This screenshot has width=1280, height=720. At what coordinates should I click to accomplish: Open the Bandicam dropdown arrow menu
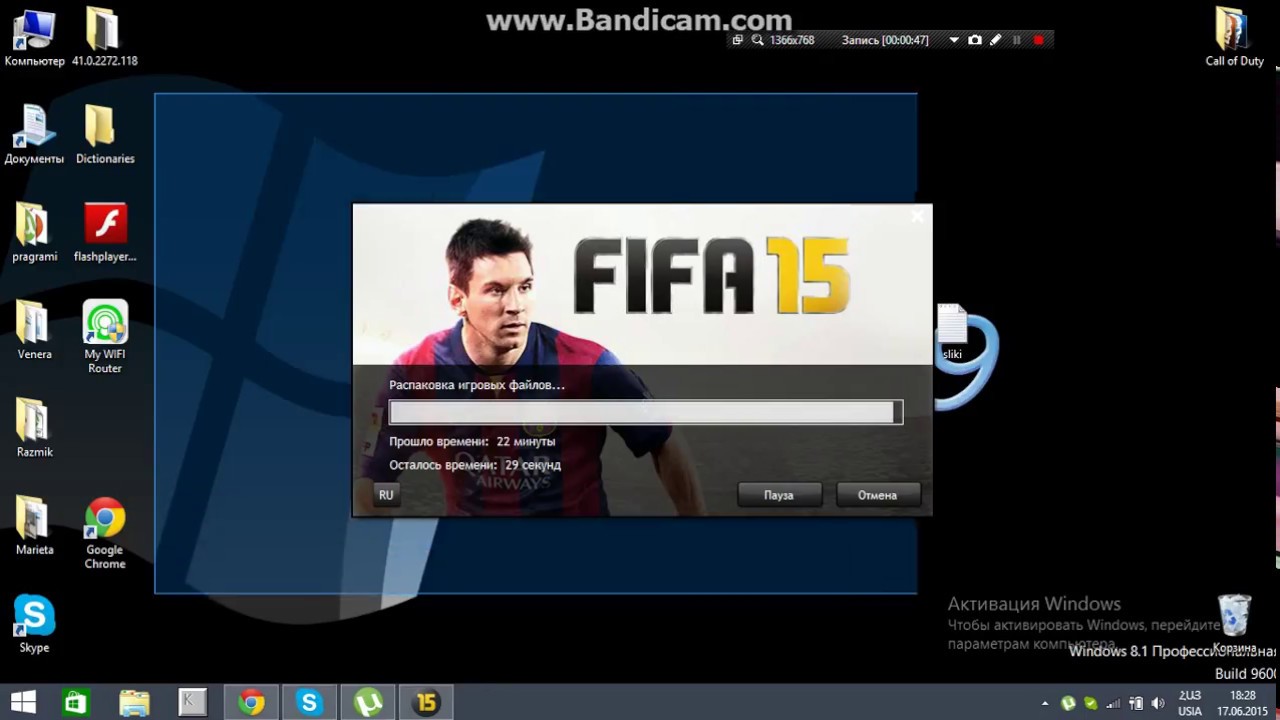click(954, 40)
